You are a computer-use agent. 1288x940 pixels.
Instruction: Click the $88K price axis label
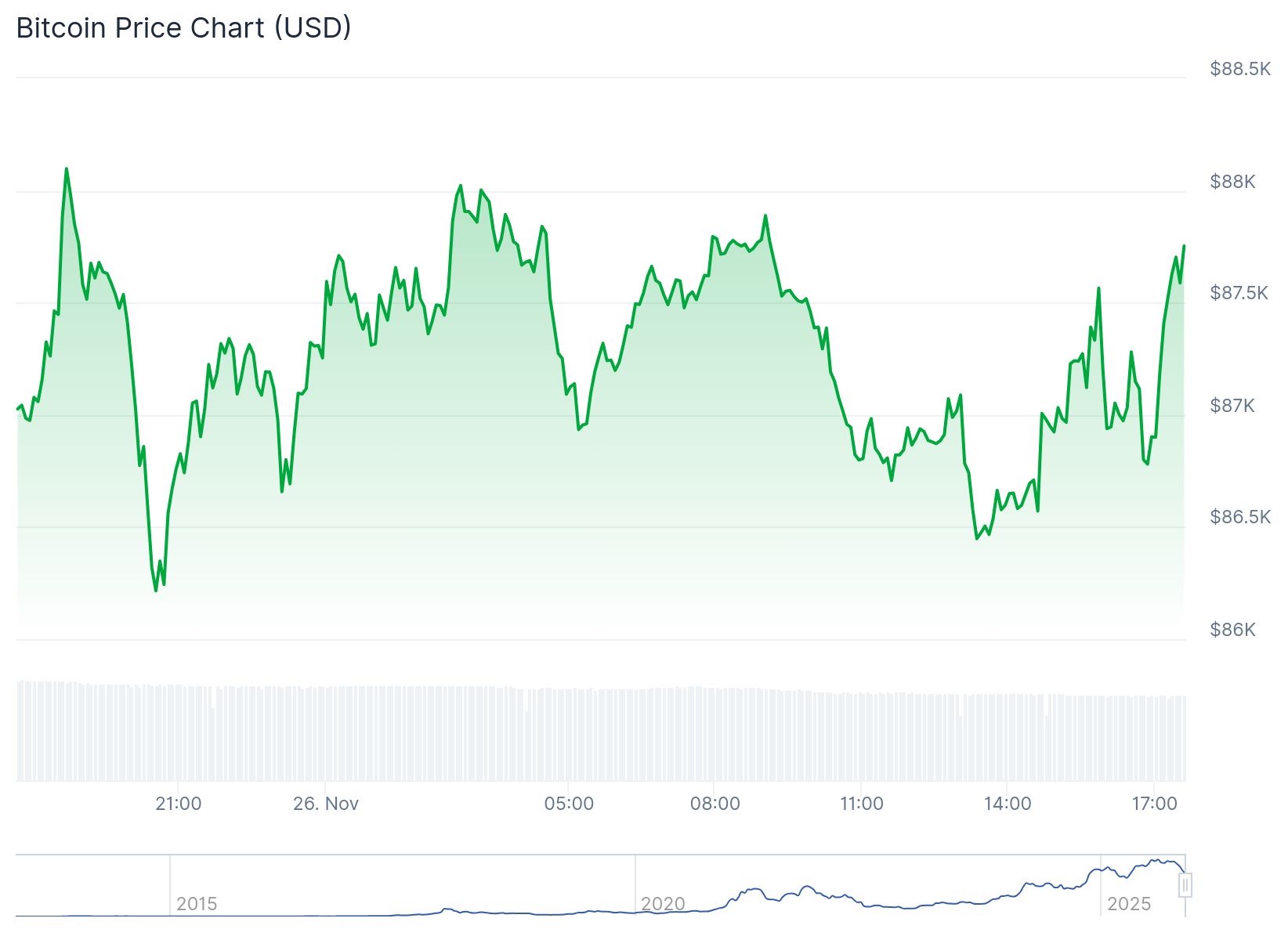(1233, 182)
